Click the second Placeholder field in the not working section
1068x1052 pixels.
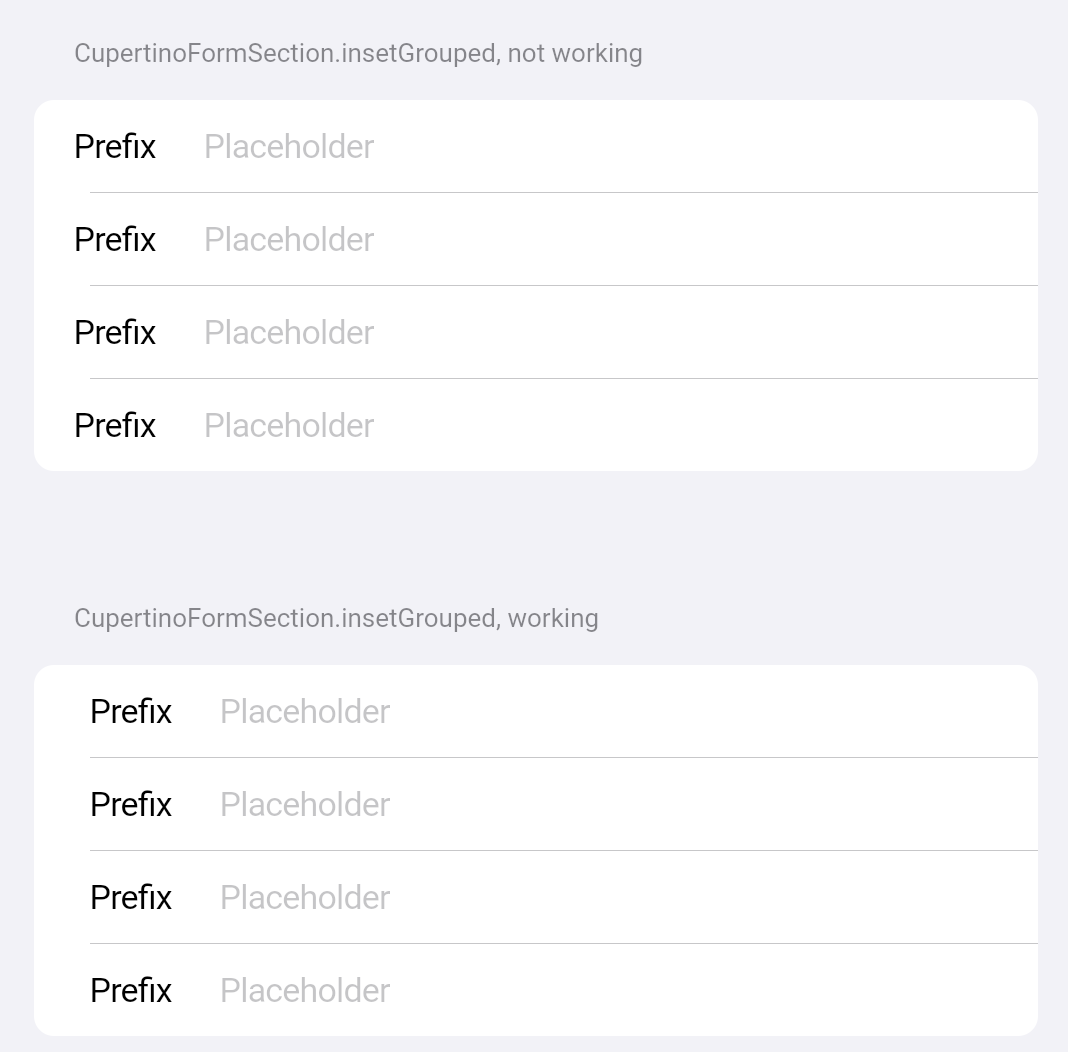[288, 239]
